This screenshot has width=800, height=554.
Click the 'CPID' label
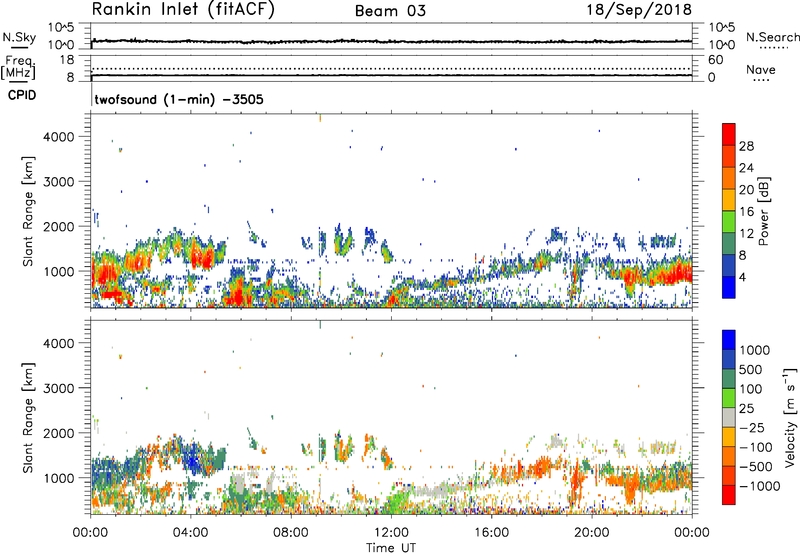tap(22, 95)
